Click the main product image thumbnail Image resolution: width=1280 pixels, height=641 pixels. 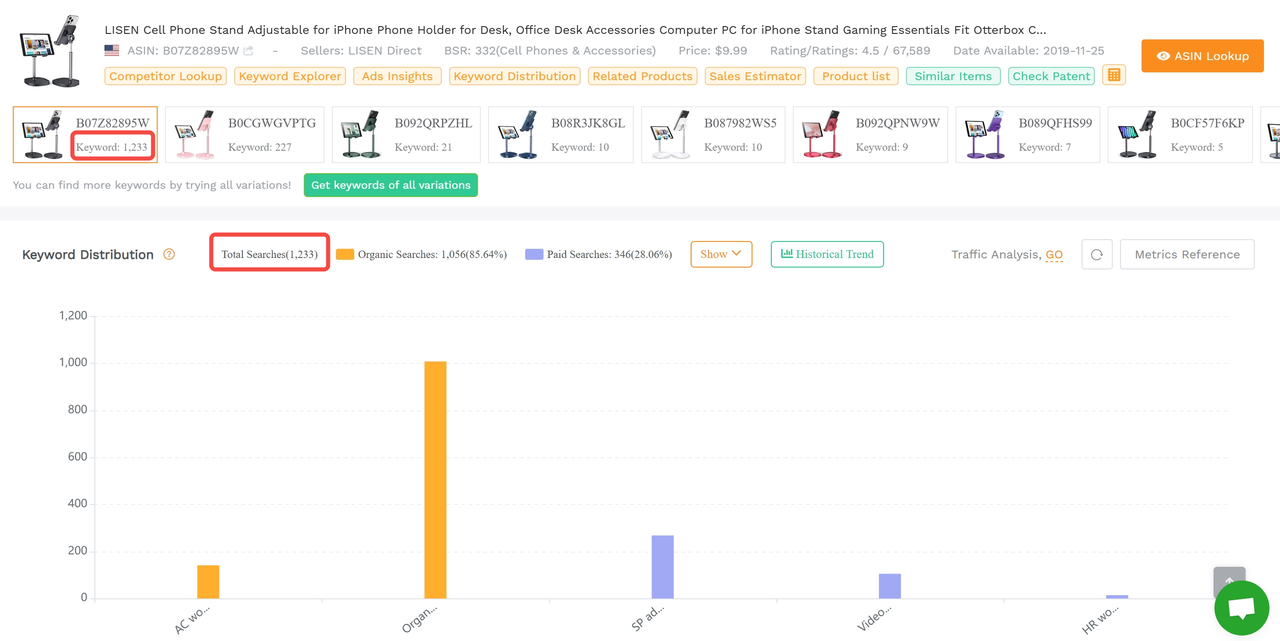point(50,50)
